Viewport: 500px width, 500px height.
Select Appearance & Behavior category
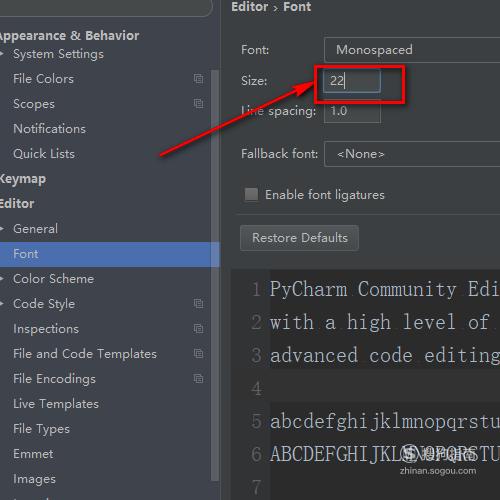pos(69,36)
